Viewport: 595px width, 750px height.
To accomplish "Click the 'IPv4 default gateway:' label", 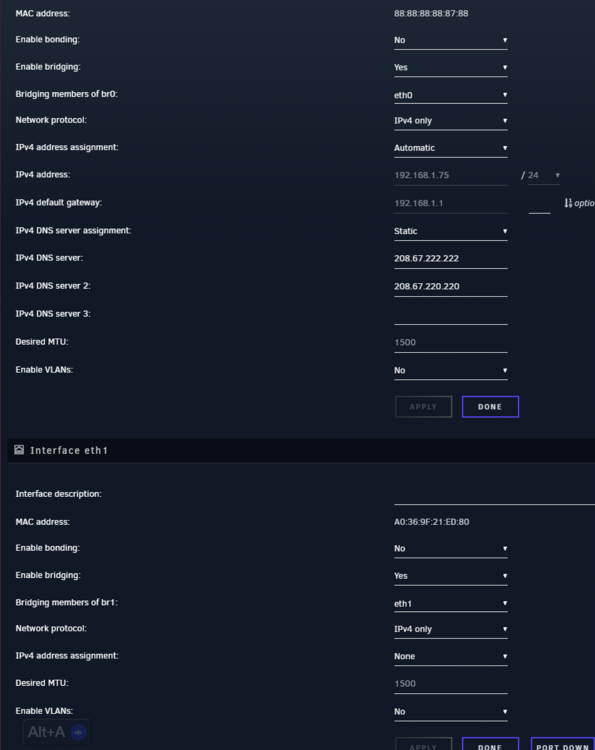I will tap(59, 202).
